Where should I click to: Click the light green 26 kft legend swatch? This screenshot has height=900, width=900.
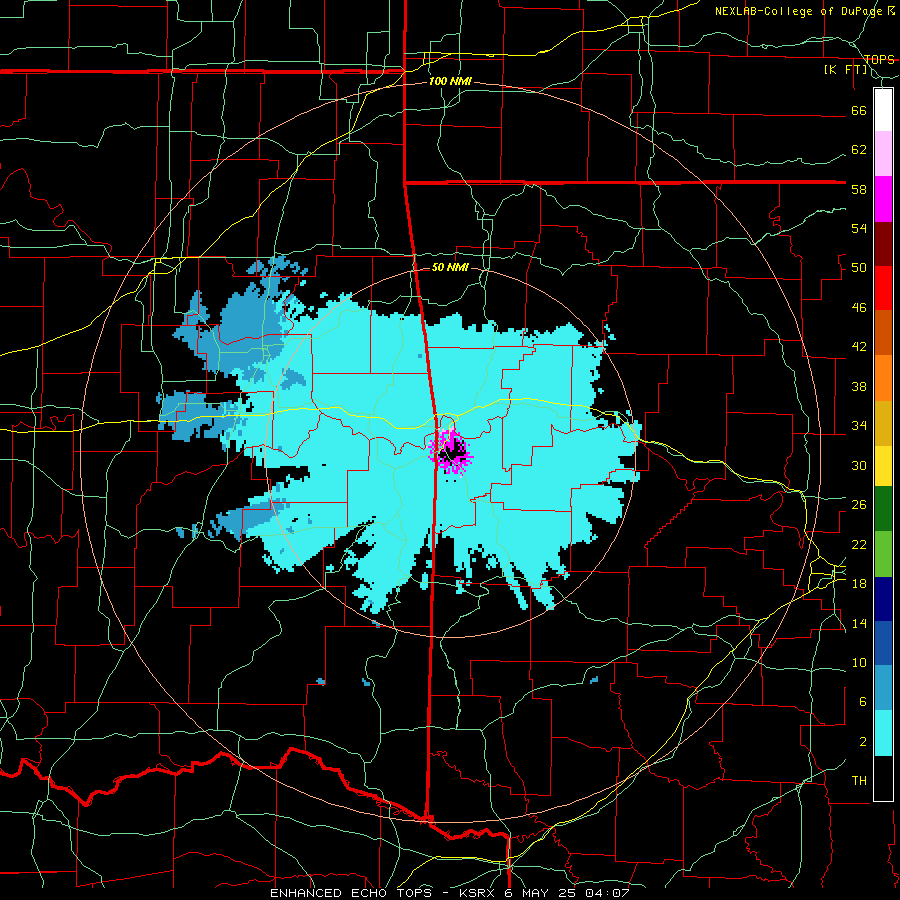(x=883, y=554)
